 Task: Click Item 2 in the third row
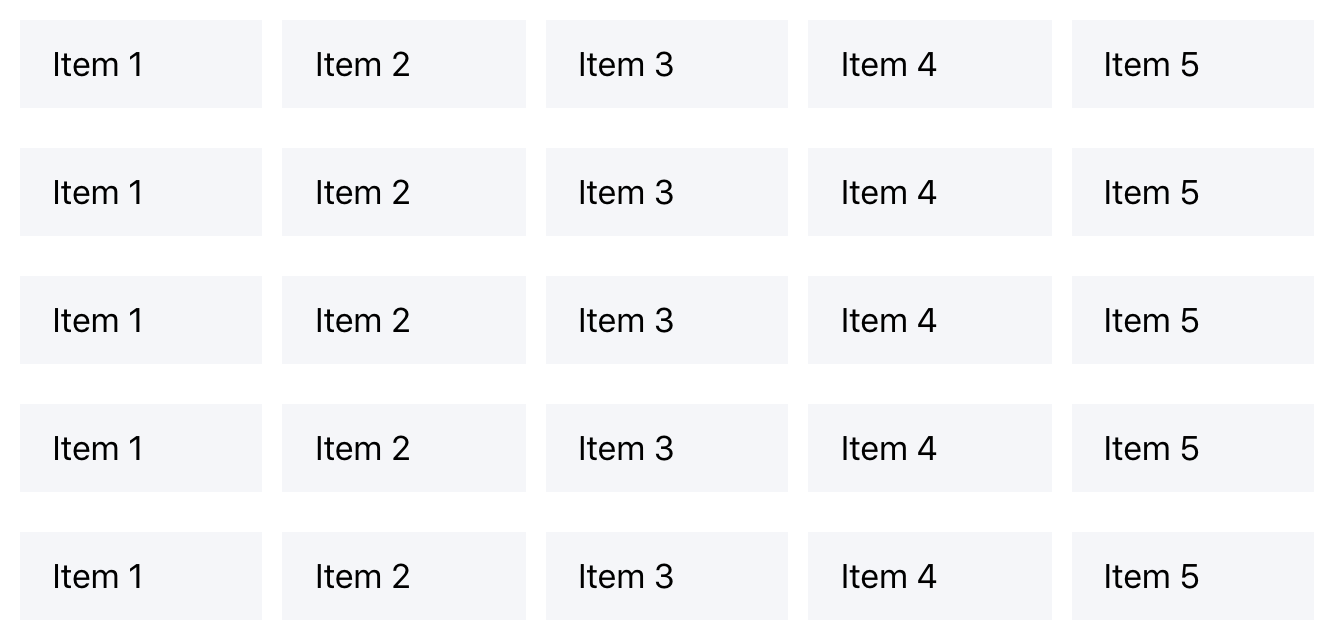[x=403, y=320]
